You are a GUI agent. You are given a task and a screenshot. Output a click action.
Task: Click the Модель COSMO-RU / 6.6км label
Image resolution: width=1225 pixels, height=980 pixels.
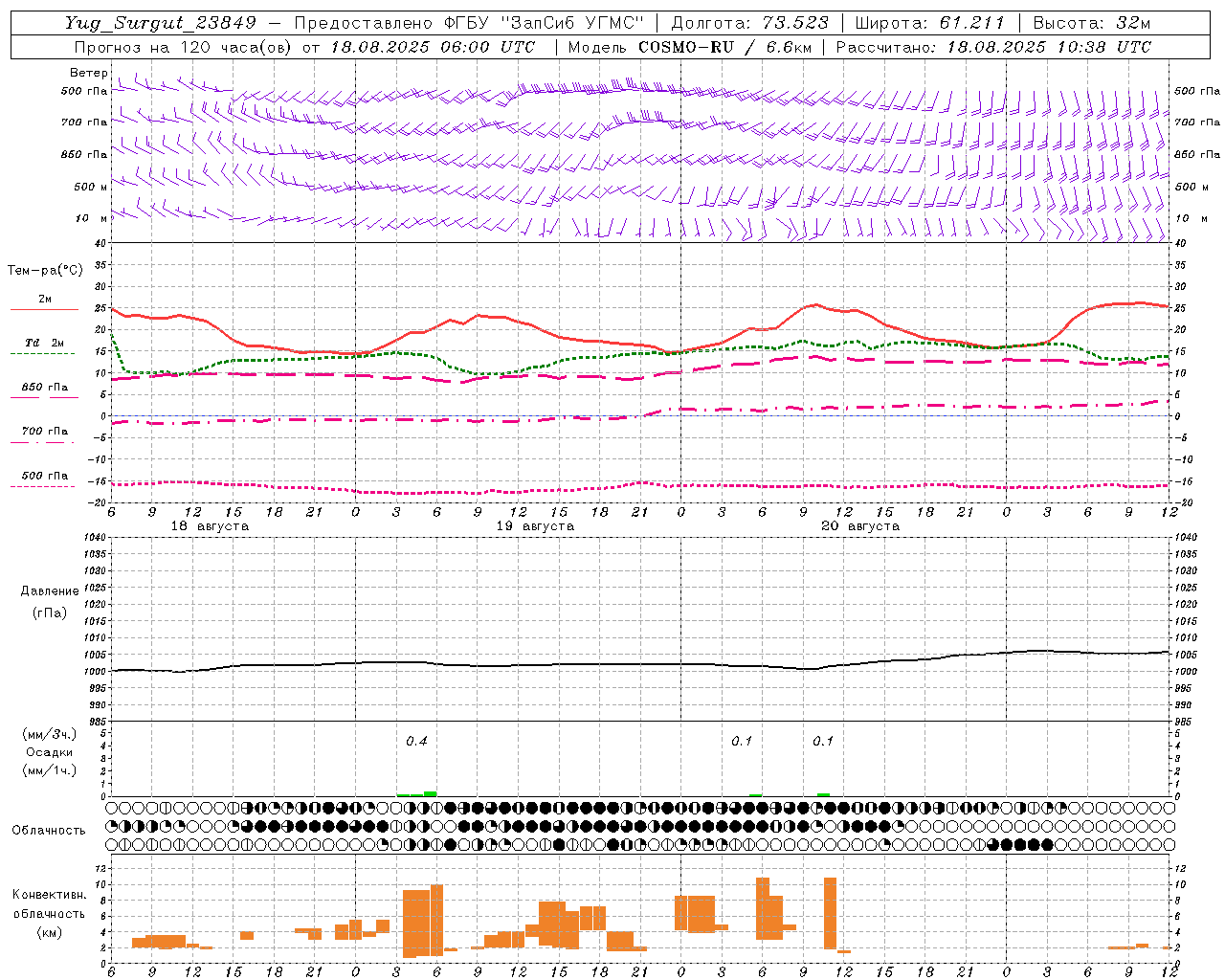point(690,47)
